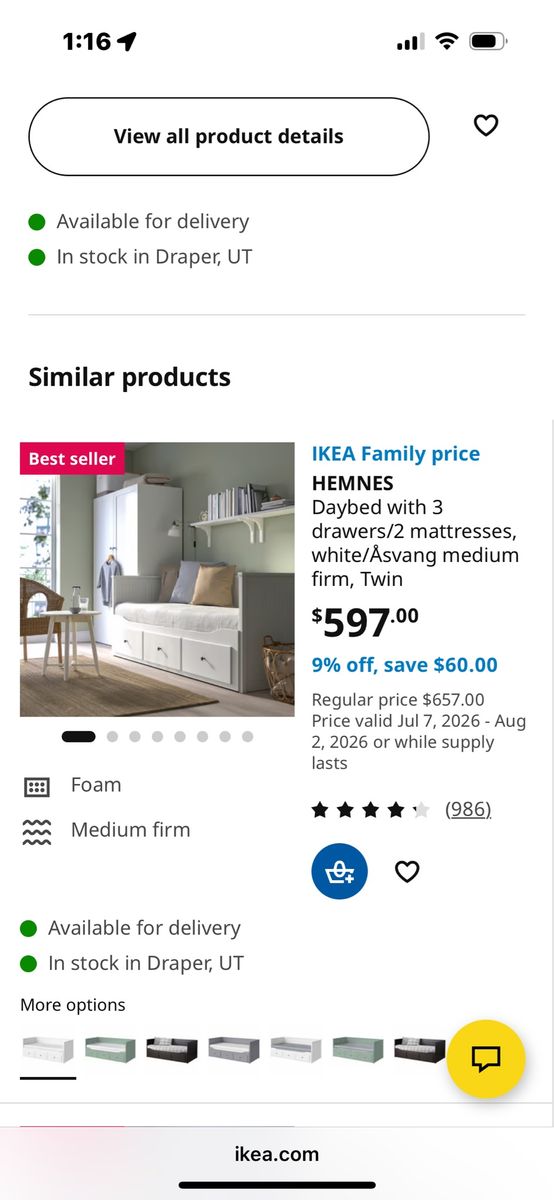This screenshot has height=1200, width=554.
Task: Tap the ikea.com address bar
Action: coord(277,1154)
